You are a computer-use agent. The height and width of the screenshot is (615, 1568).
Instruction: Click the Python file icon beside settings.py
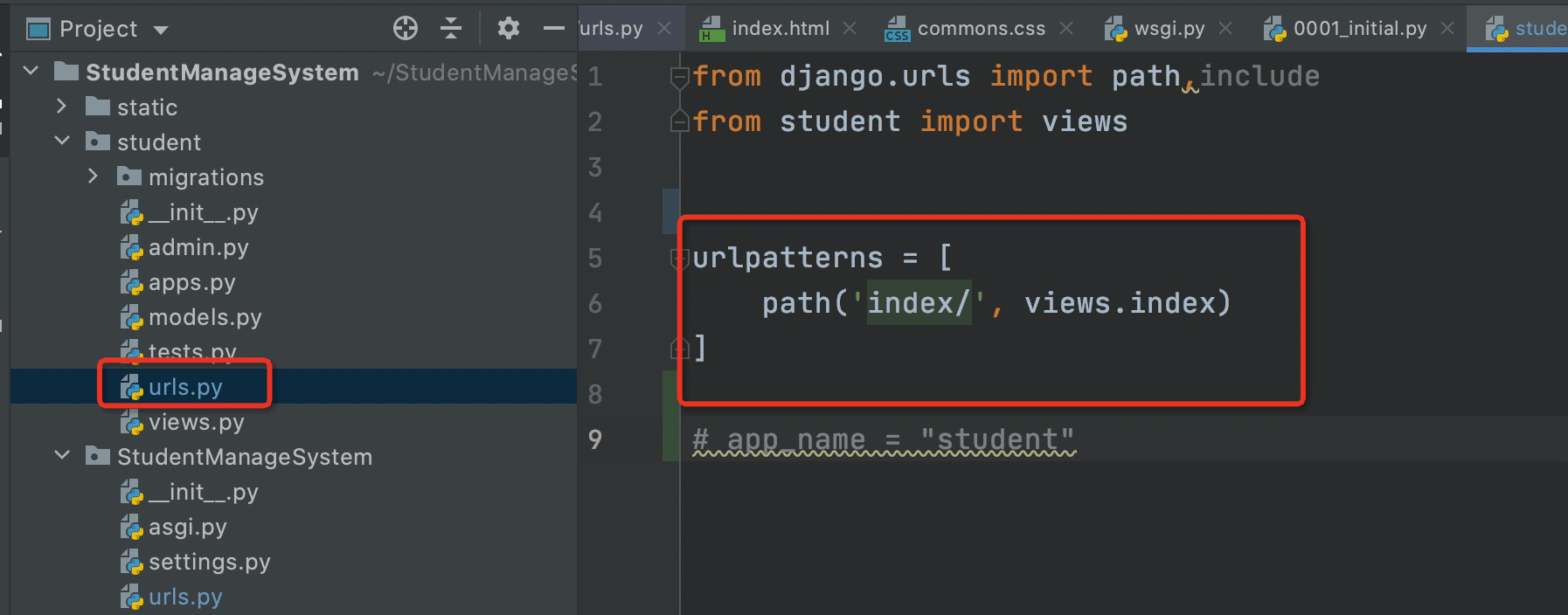pos(131,563)
